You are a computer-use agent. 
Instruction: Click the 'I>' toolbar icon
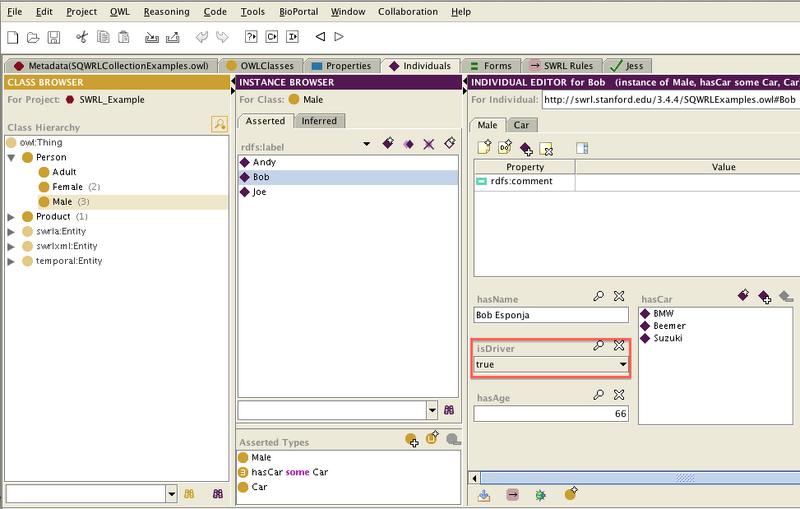[292, 37]
